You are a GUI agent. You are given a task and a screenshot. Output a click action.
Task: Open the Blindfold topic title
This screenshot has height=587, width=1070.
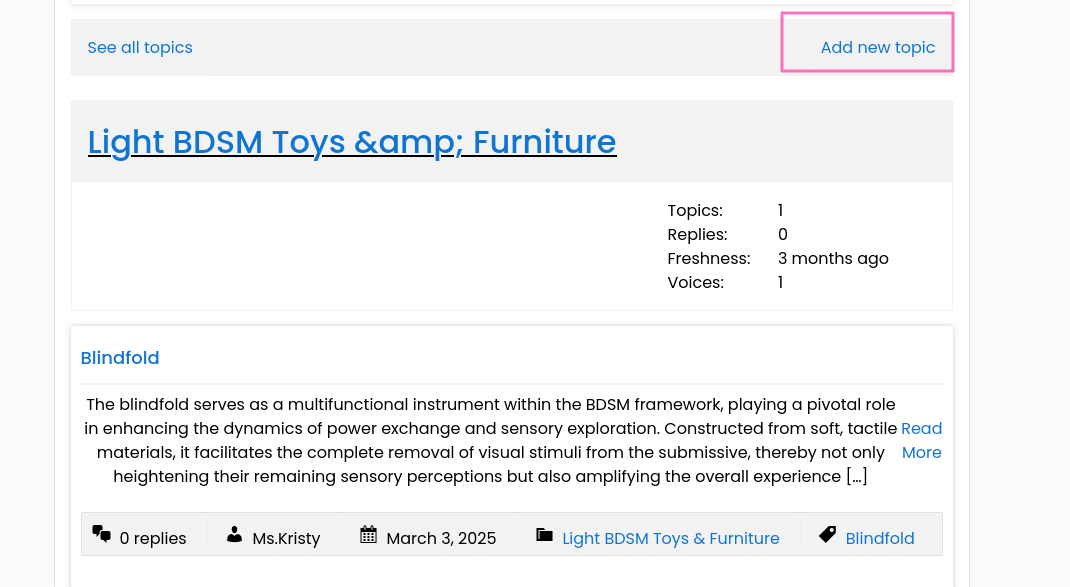point(120,358)
